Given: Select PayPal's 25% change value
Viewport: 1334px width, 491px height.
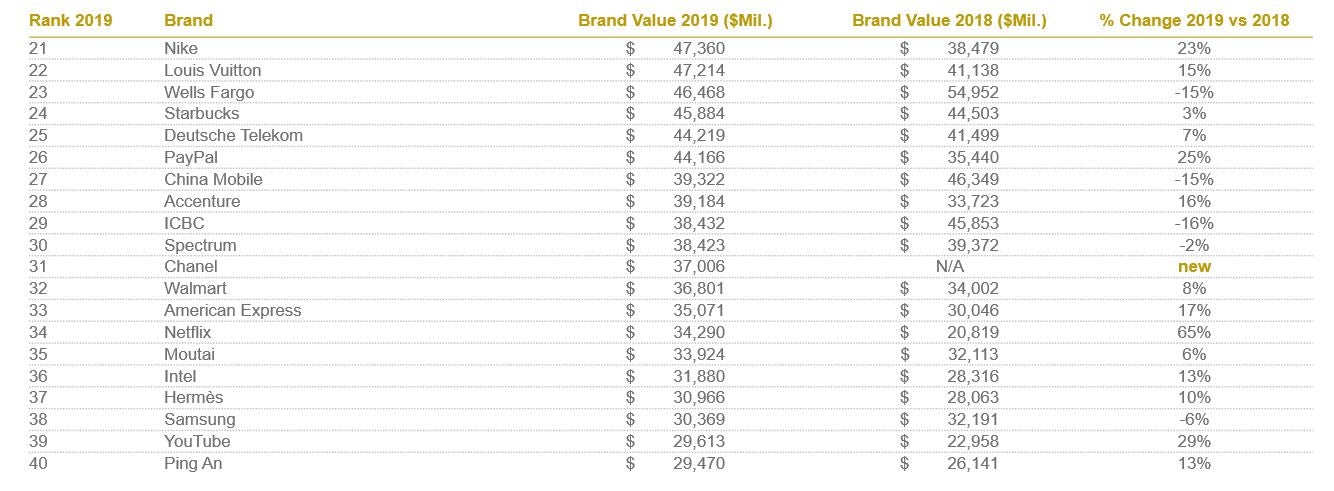Looking at the screenshot, I should click(x=1194, y=157).
